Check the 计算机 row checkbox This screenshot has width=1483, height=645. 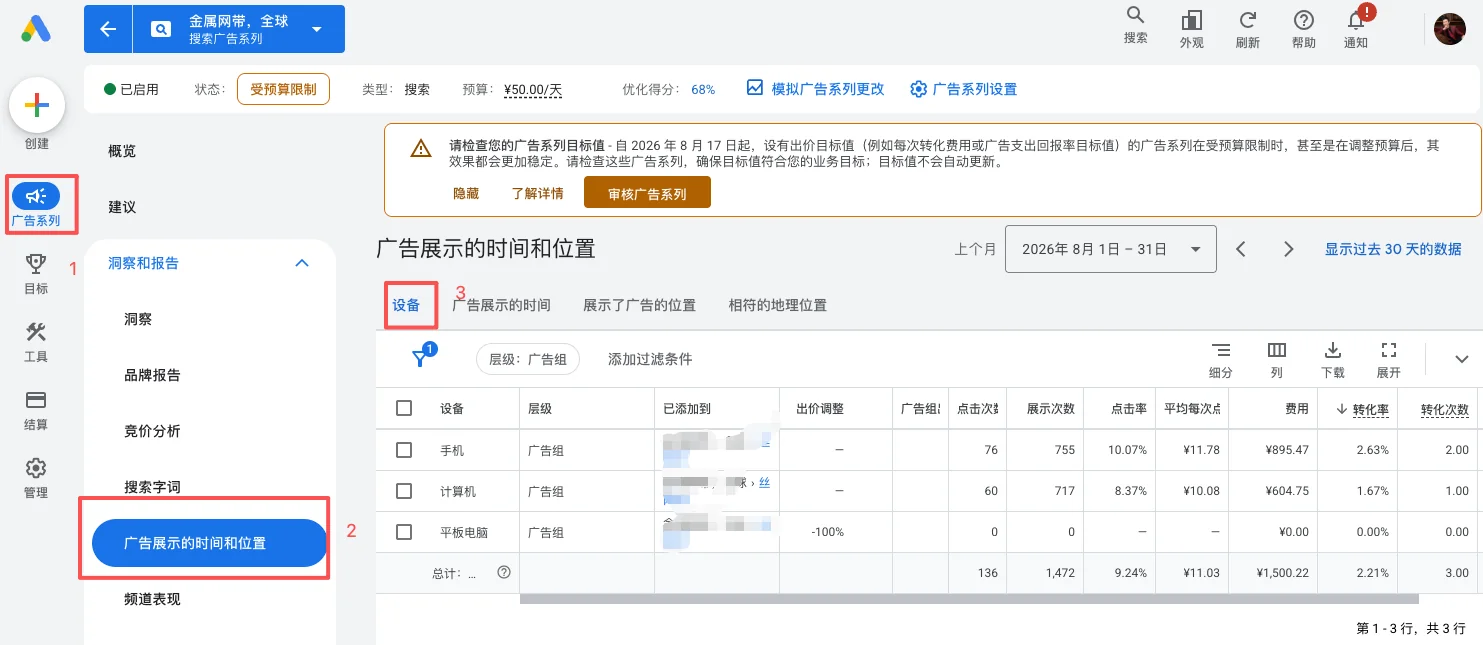(404, 491)
